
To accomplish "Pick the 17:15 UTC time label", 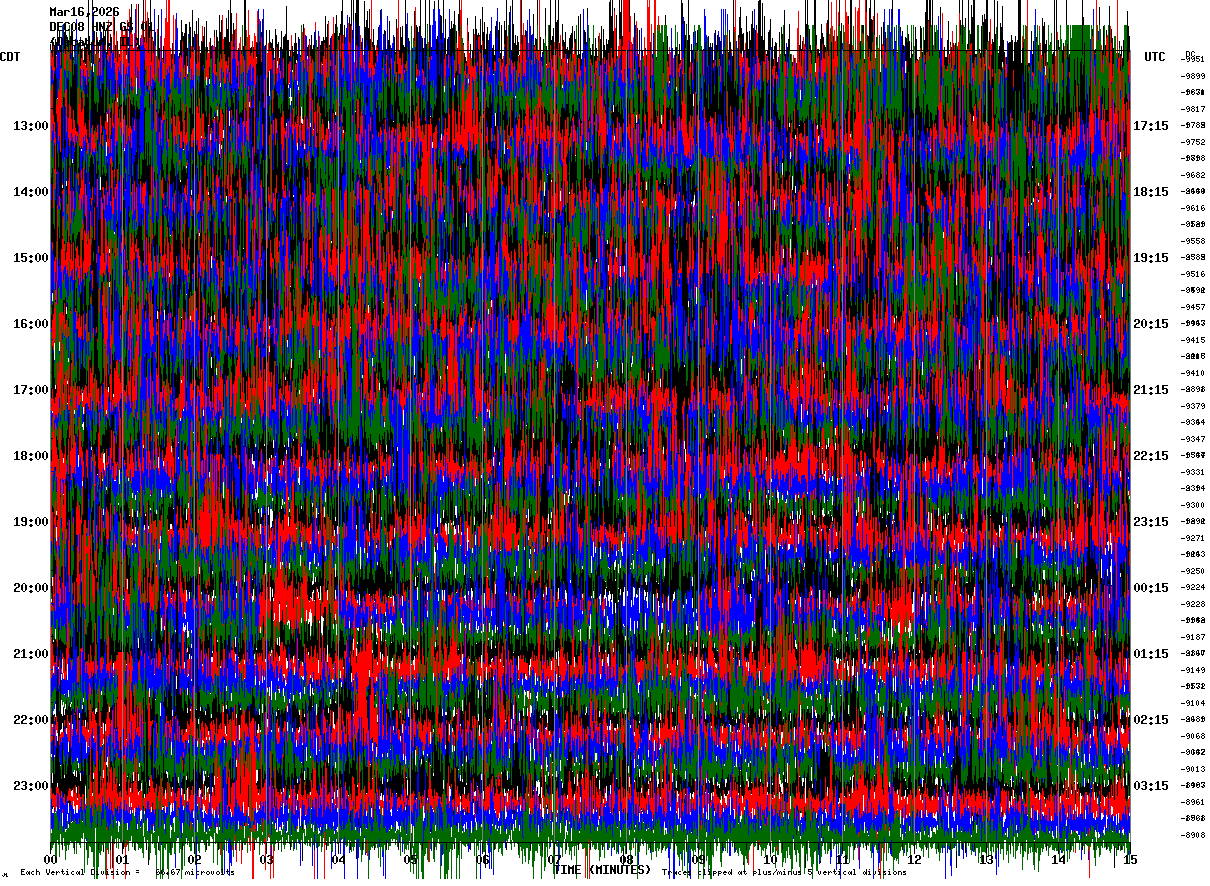I will 1151,126.
